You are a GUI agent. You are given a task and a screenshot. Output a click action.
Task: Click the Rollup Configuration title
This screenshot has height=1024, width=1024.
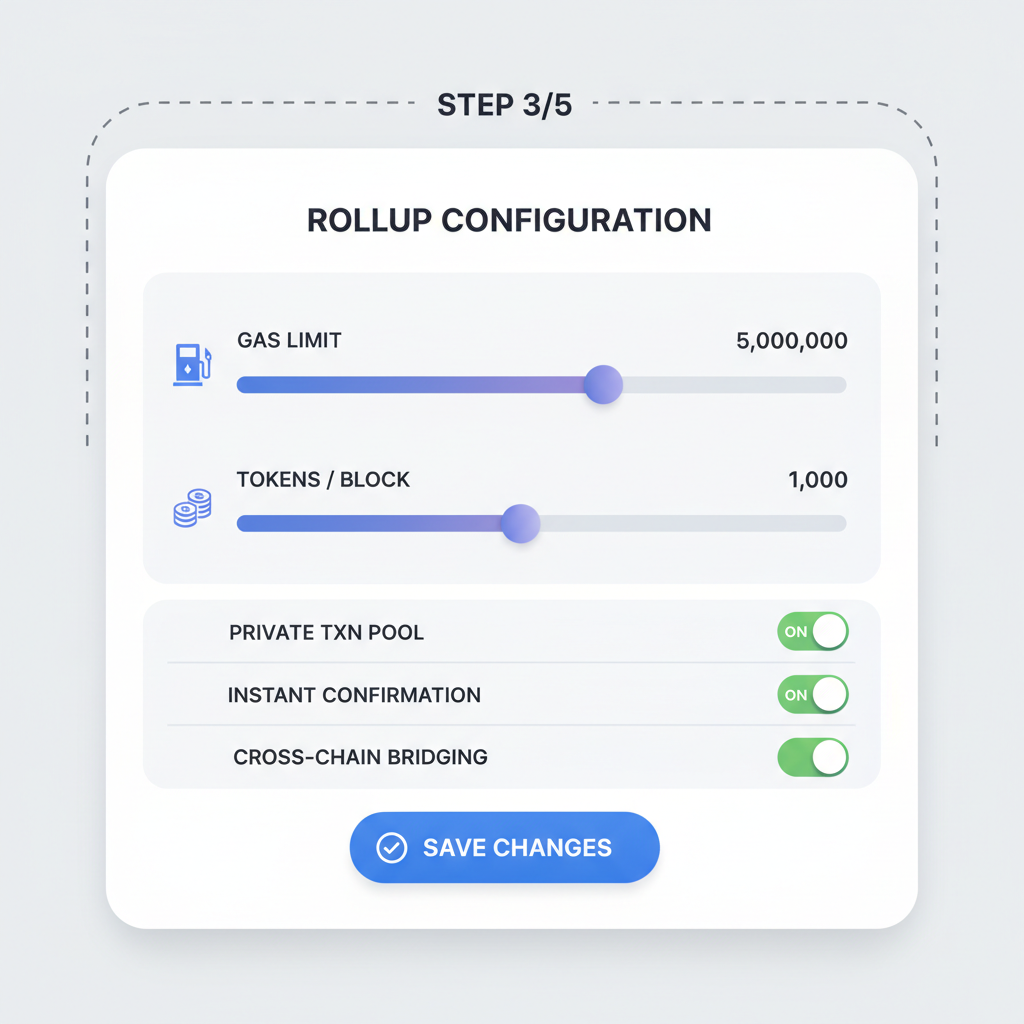pyautogui.click(x=508, y=220)
